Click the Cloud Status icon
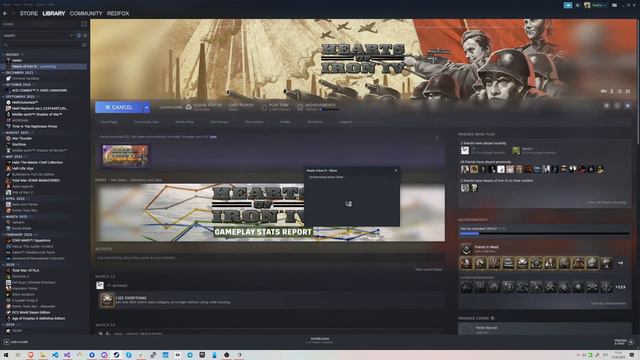 189,107
